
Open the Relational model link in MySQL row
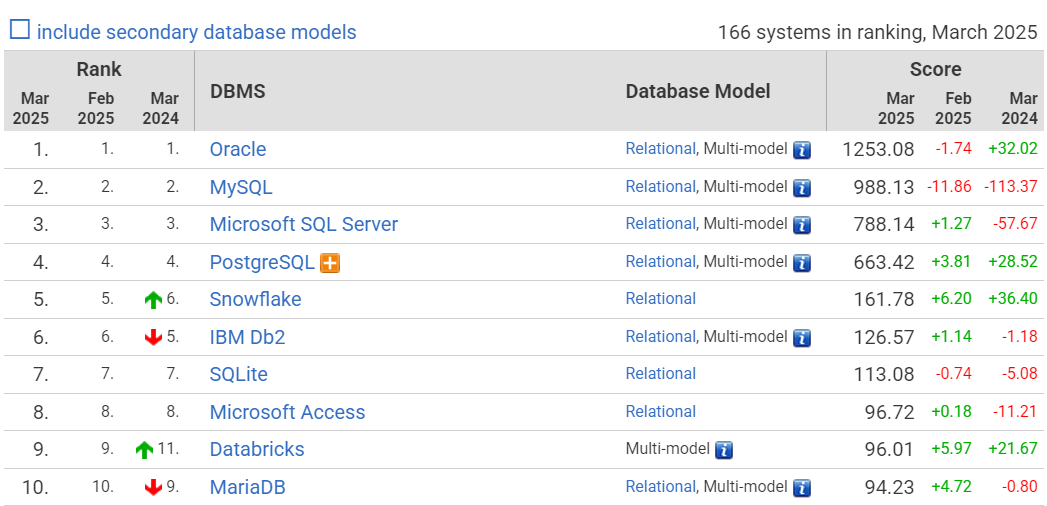660,187
